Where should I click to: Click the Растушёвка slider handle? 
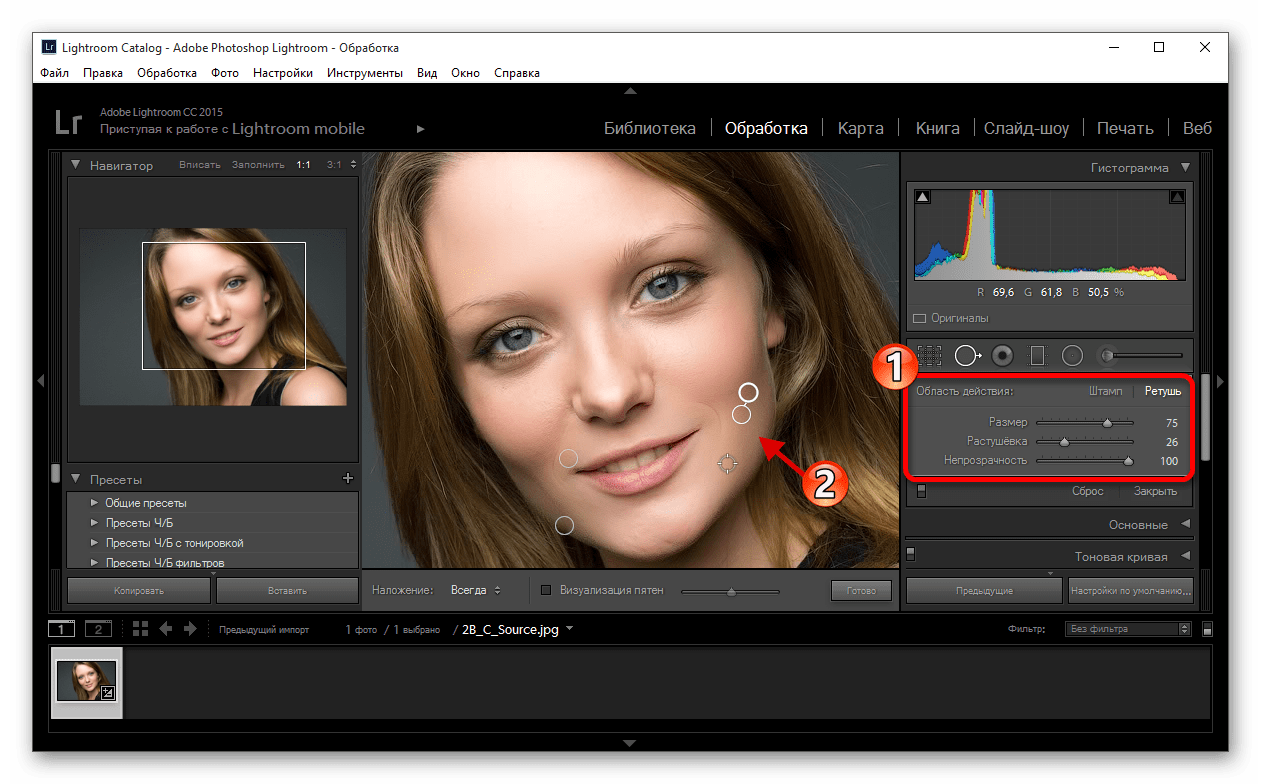click(1064, 442)
